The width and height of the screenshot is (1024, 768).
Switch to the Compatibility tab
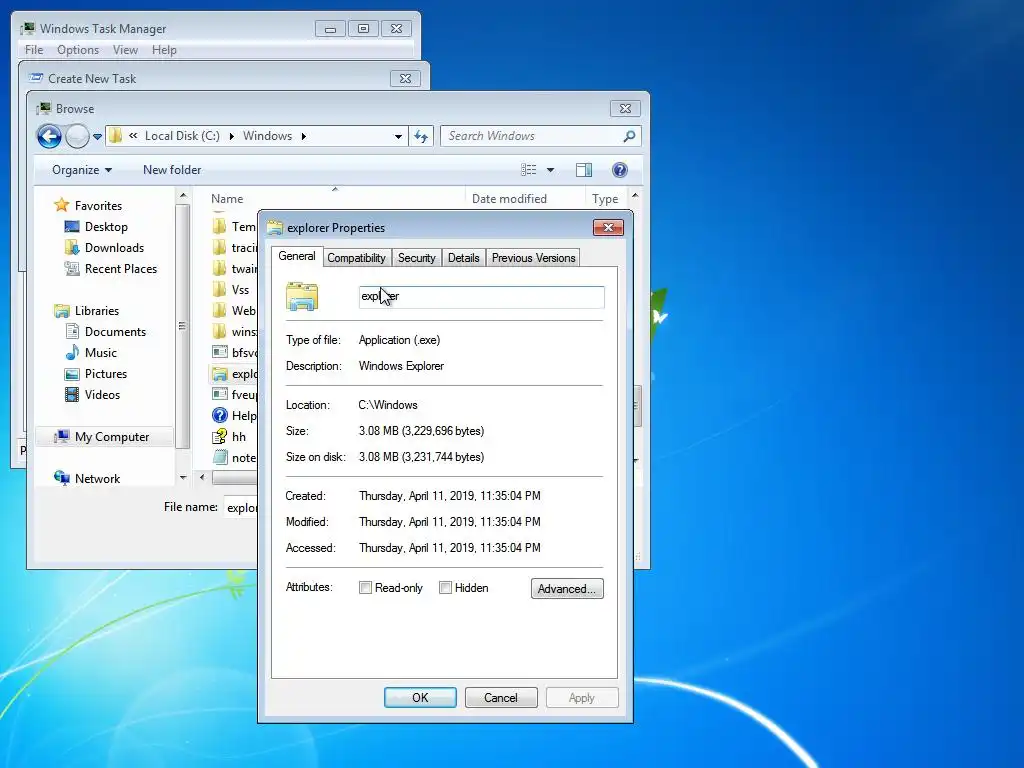click(x=356, y=258)
